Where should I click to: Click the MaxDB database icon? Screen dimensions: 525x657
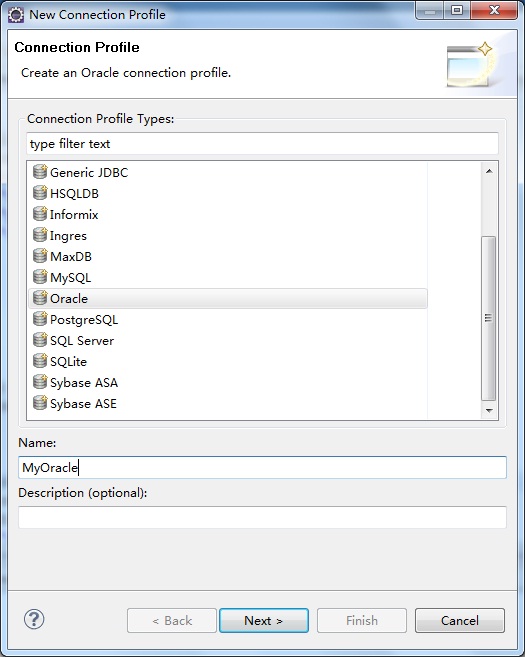coord(40,255)
